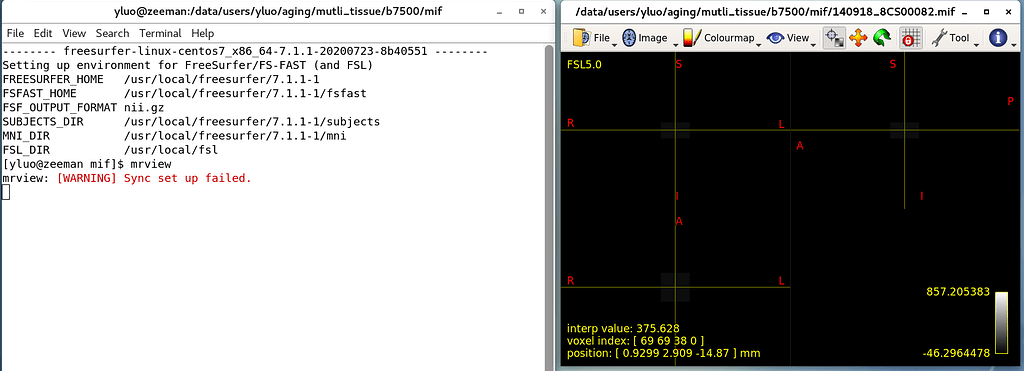The height and width of the screenshot is (371, 1024).
Task: Click the MNI_DIR path line
Action: (x=174, y=137)
